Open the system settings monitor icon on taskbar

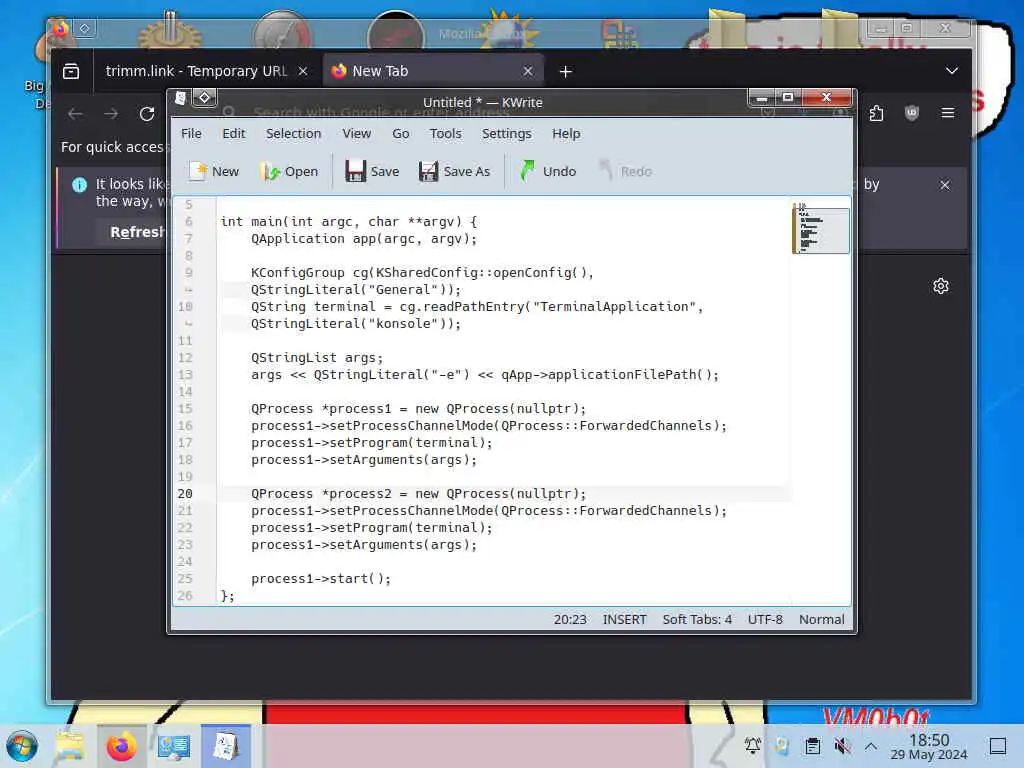click(174, 746)
